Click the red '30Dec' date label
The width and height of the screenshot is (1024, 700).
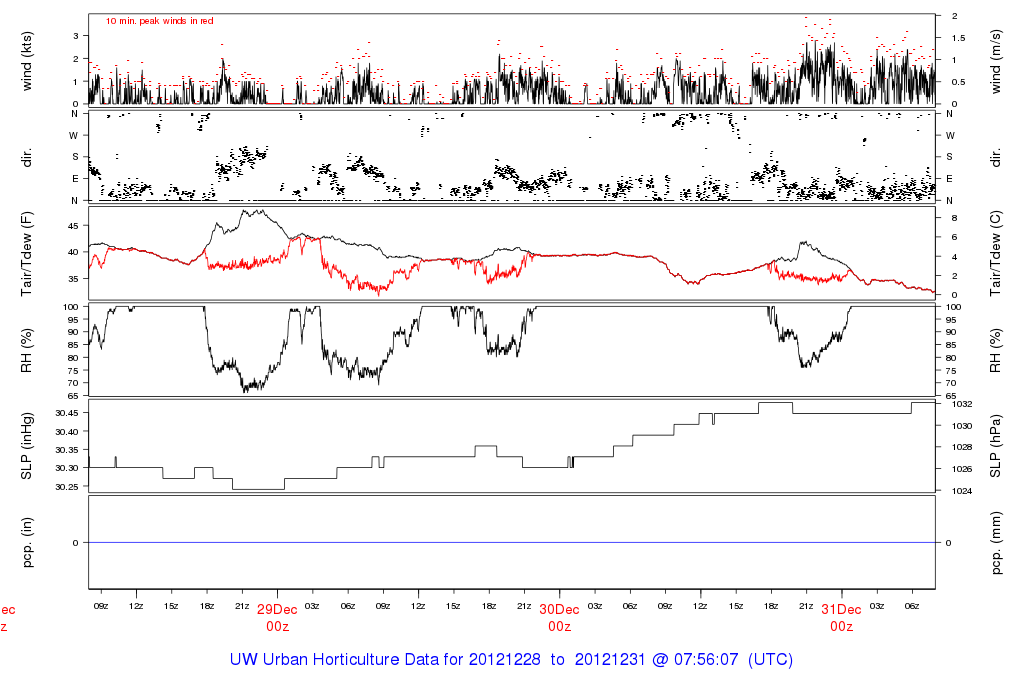pyautogui.click(x=559, y=609)
